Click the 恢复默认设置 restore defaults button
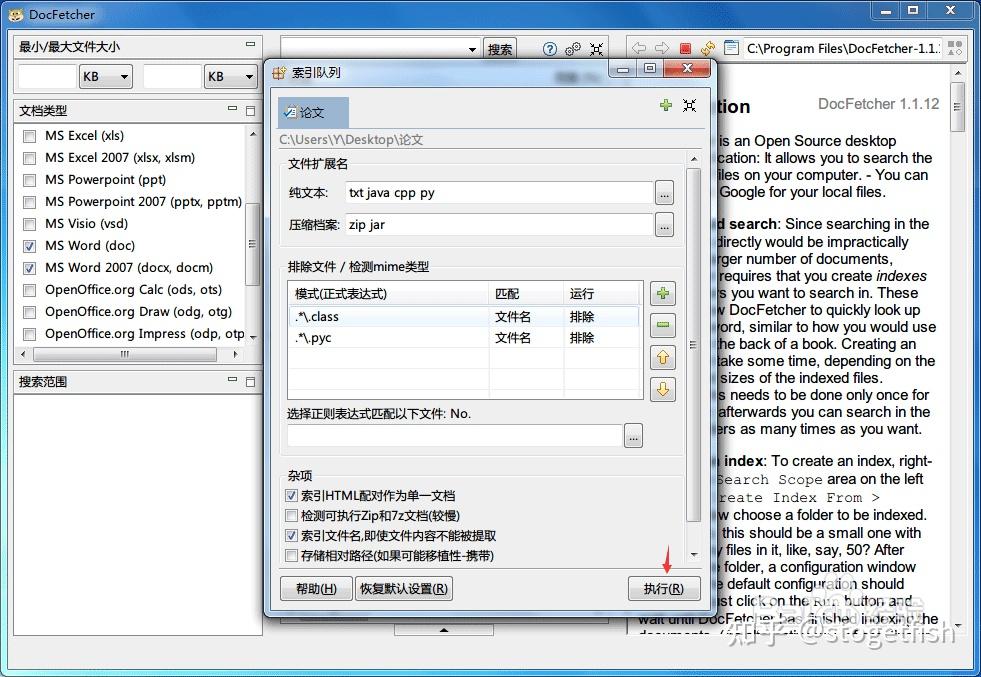This screenshot has height=677, width=981. click(x=405, y=588)
